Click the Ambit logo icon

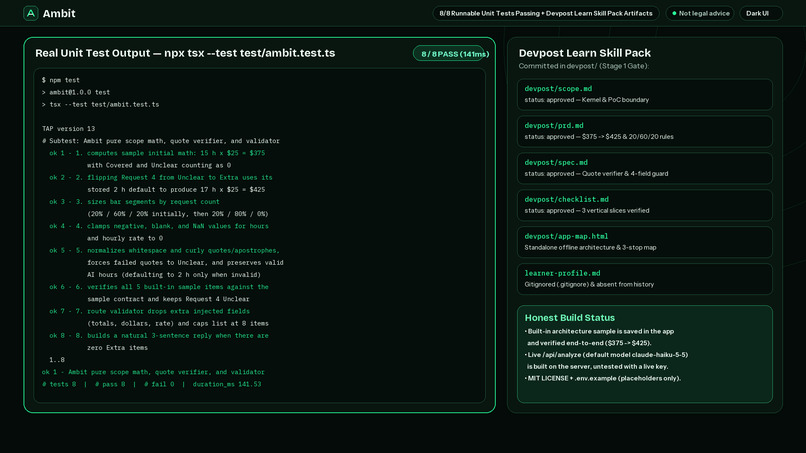click(x=31, y=13)
